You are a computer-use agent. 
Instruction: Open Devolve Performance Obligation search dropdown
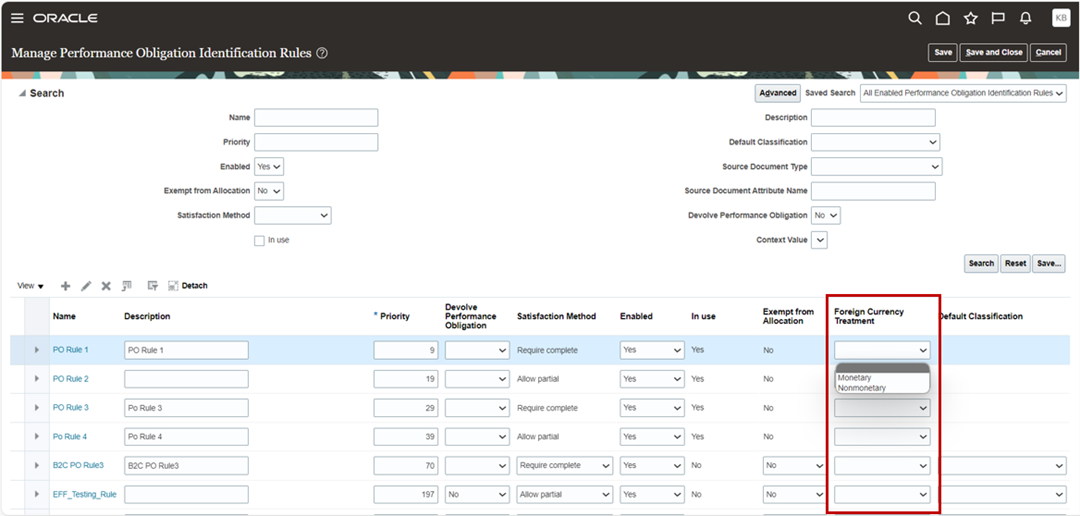pyautogui.click(x=825, y=216)
